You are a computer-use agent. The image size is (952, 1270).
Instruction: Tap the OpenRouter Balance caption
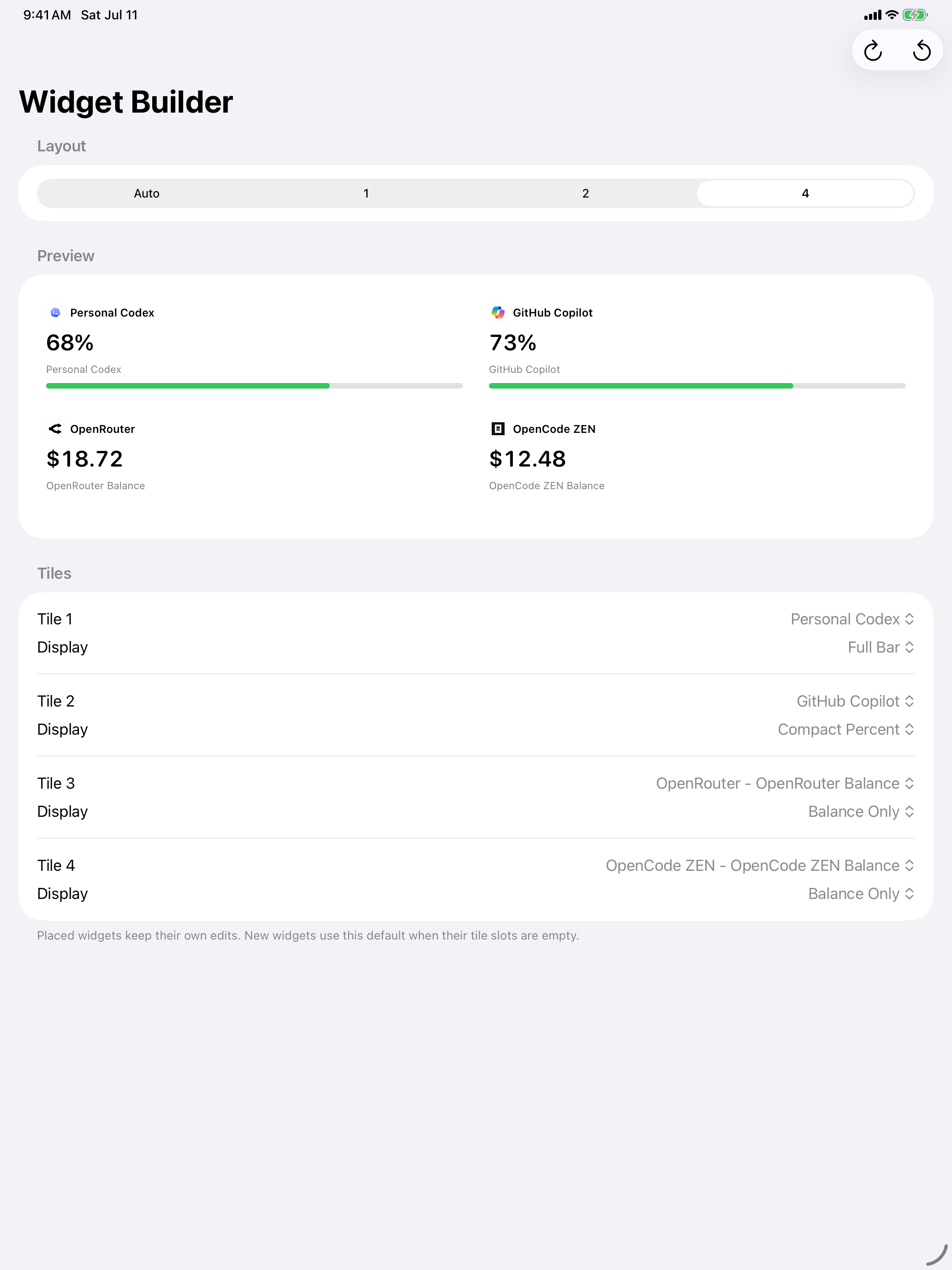95,486
